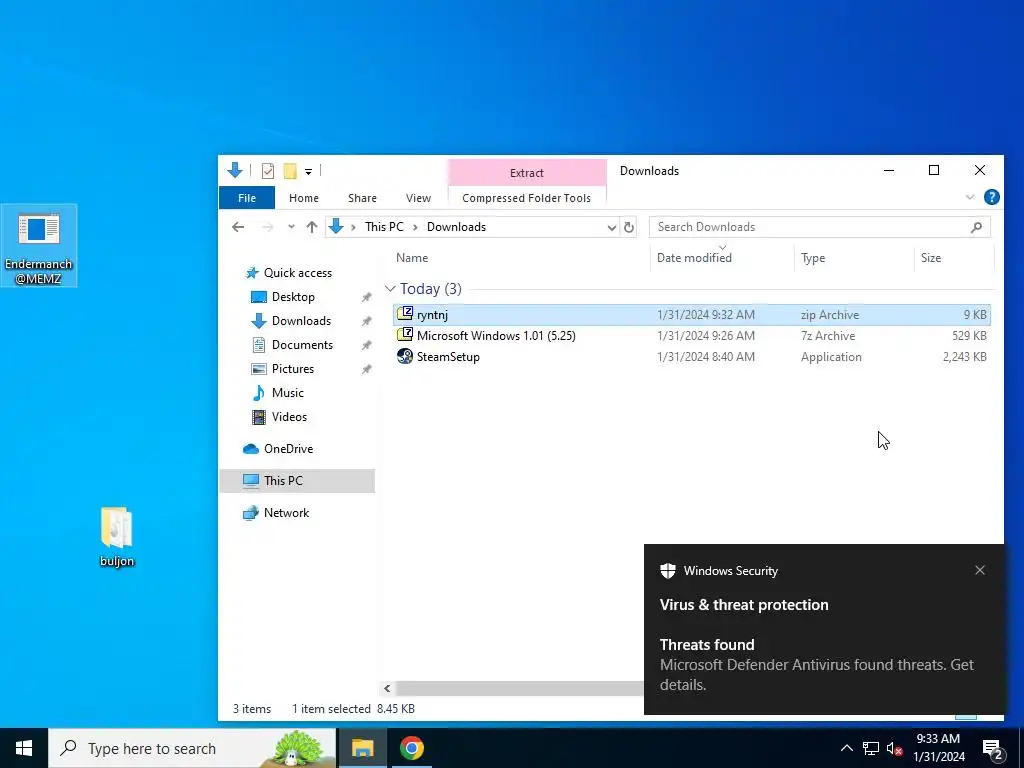The image size is (1024, 768).
Task: Open the Recent locations dropdown arrow
Action: click(x=291, y=227)
